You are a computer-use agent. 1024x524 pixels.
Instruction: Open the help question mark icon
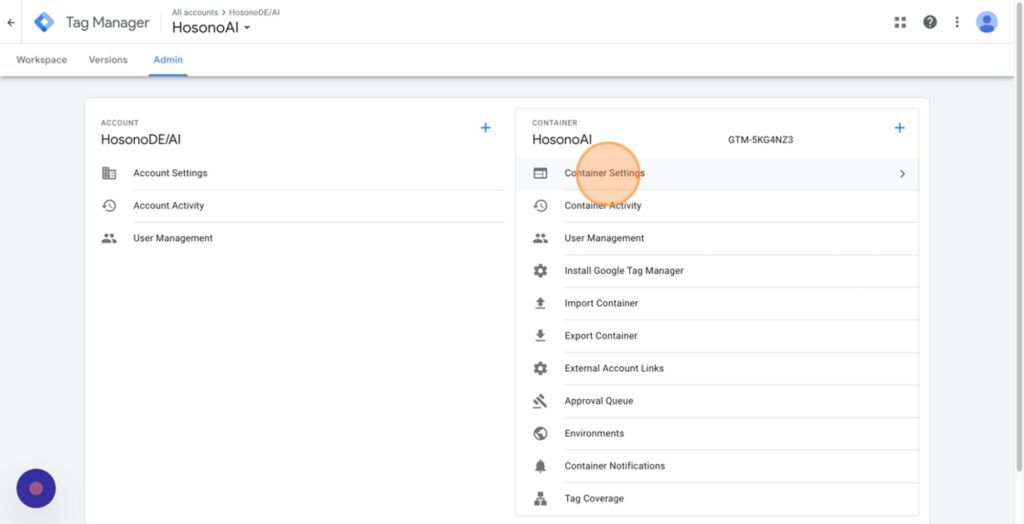pyautogui.click(x=930, y=22)
